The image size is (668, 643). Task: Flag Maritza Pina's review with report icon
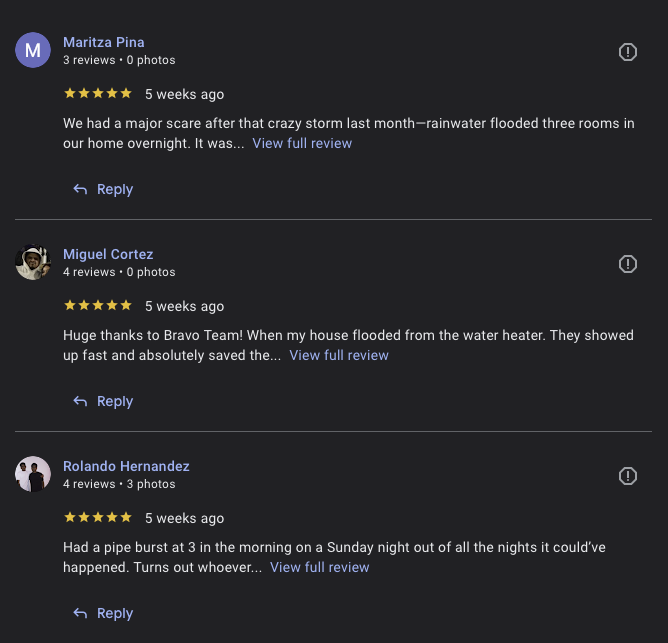point(628,52)
